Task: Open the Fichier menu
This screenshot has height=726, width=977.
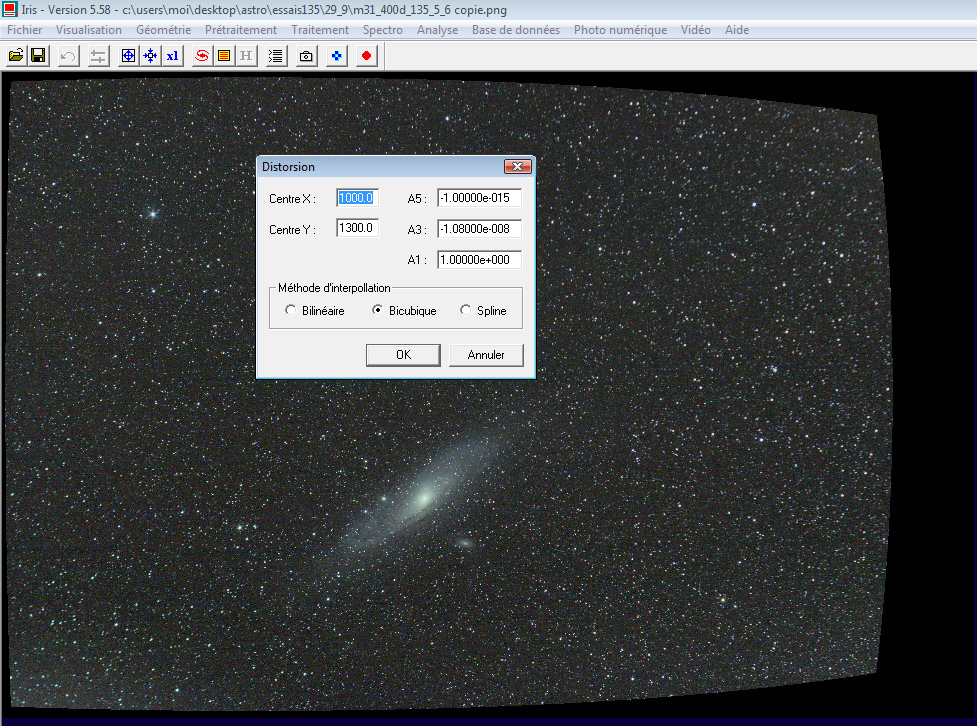Action: (x=24, y=30)
